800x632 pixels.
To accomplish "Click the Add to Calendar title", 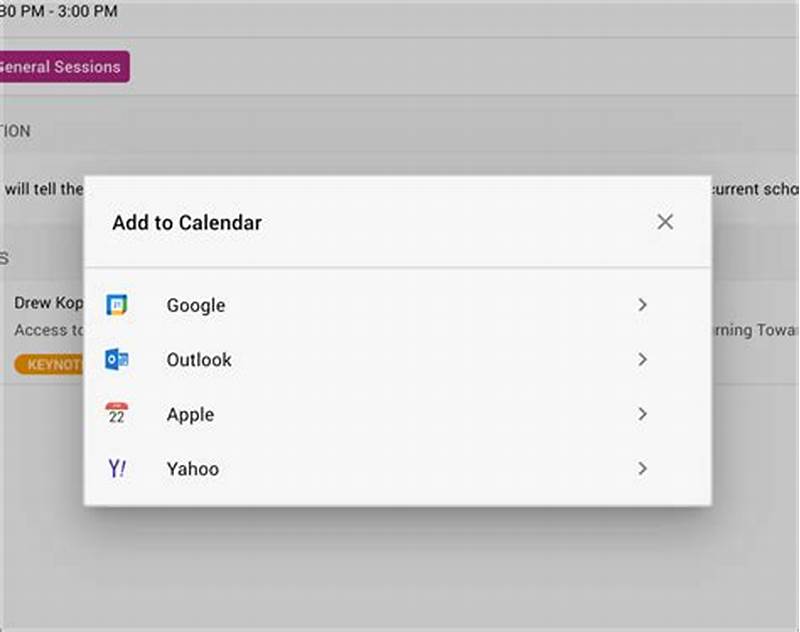I will [x=186, y=222].
